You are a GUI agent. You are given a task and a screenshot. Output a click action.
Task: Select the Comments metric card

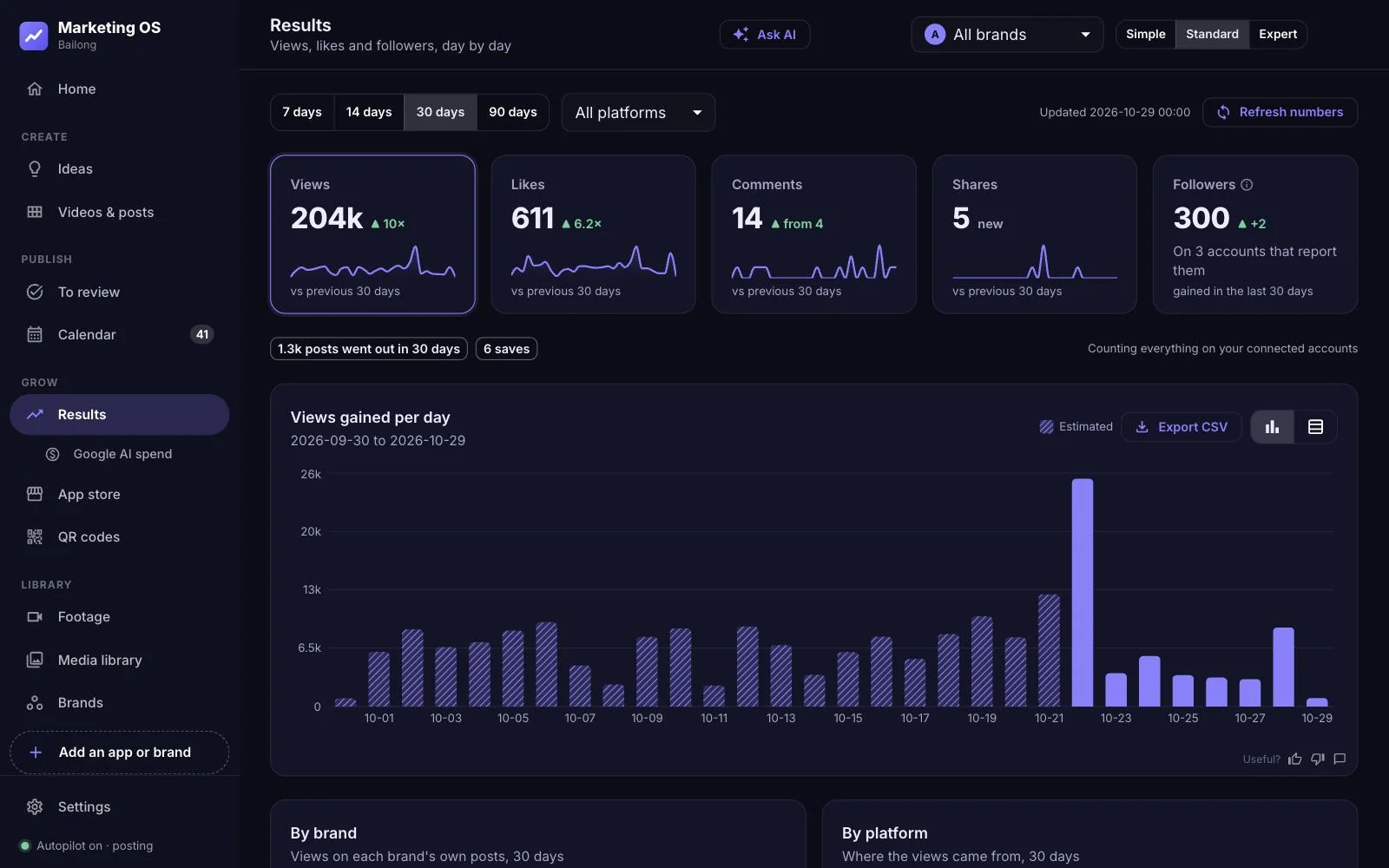[x=813, y=234]
